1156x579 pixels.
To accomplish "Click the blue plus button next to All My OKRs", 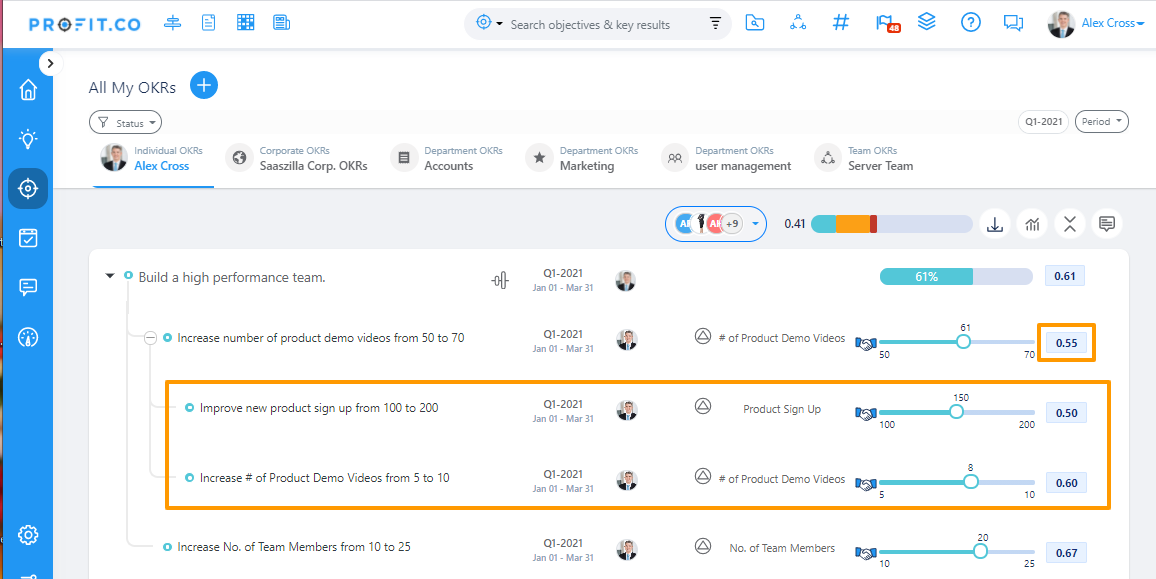I will tap(204, 86).
